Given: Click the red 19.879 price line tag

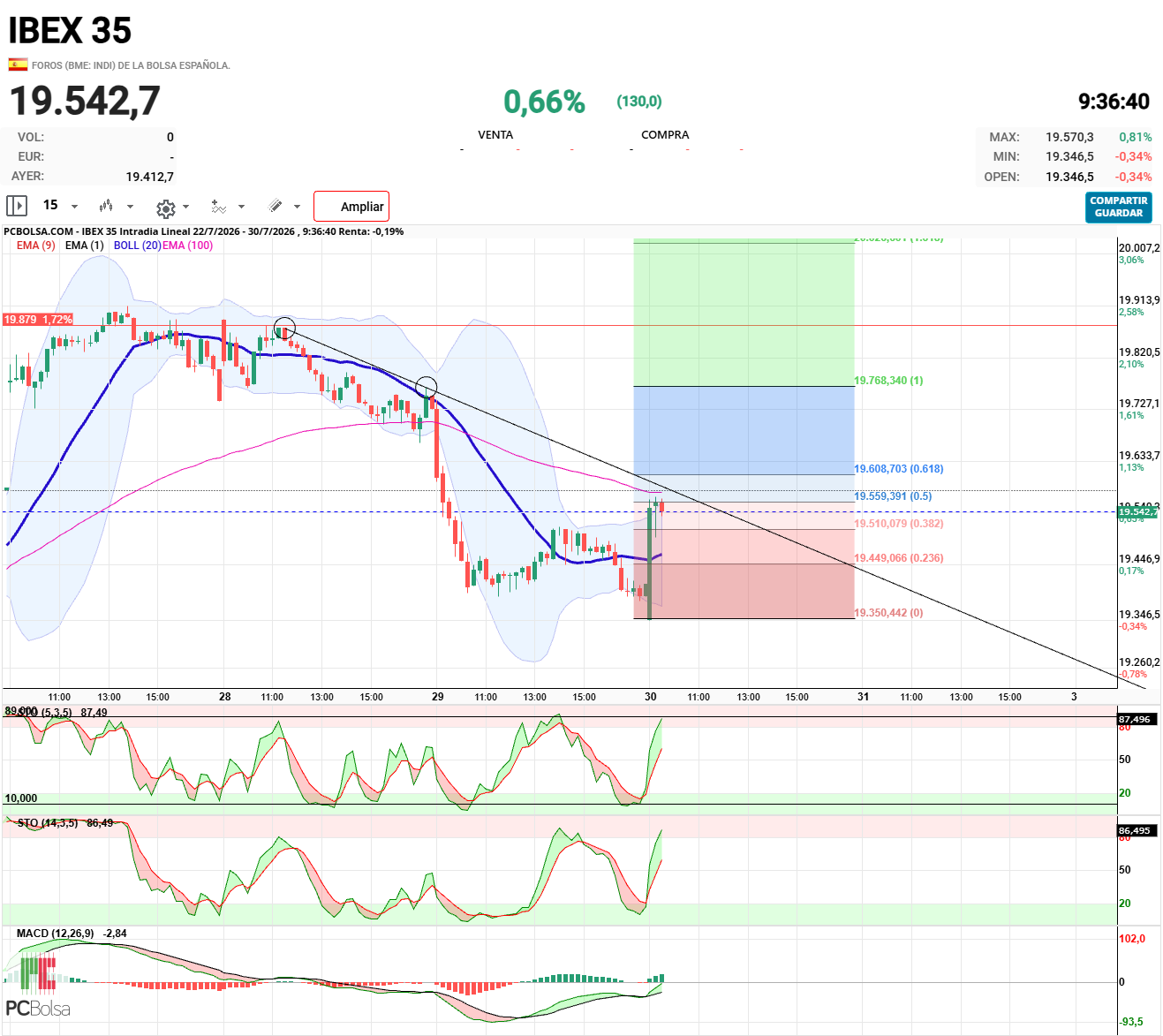Looking at the screenshot, I should pos(38,319).
